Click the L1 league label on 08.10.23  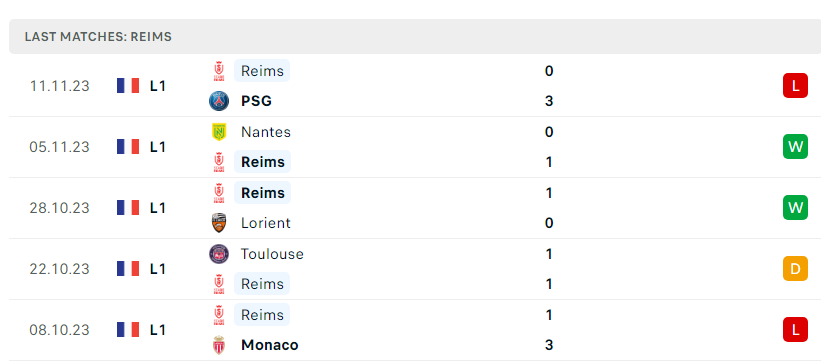[x=158, y=330]
